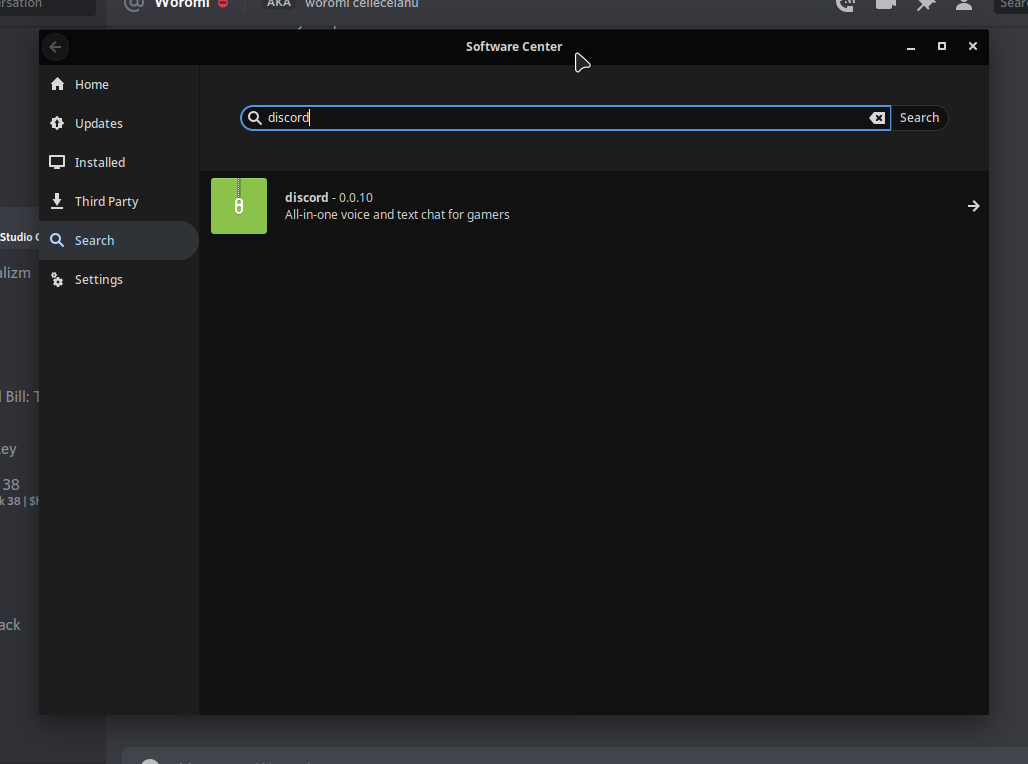Maximize the Software Center window
This screenshot has height=764, width=1028.
pos(941,46)
